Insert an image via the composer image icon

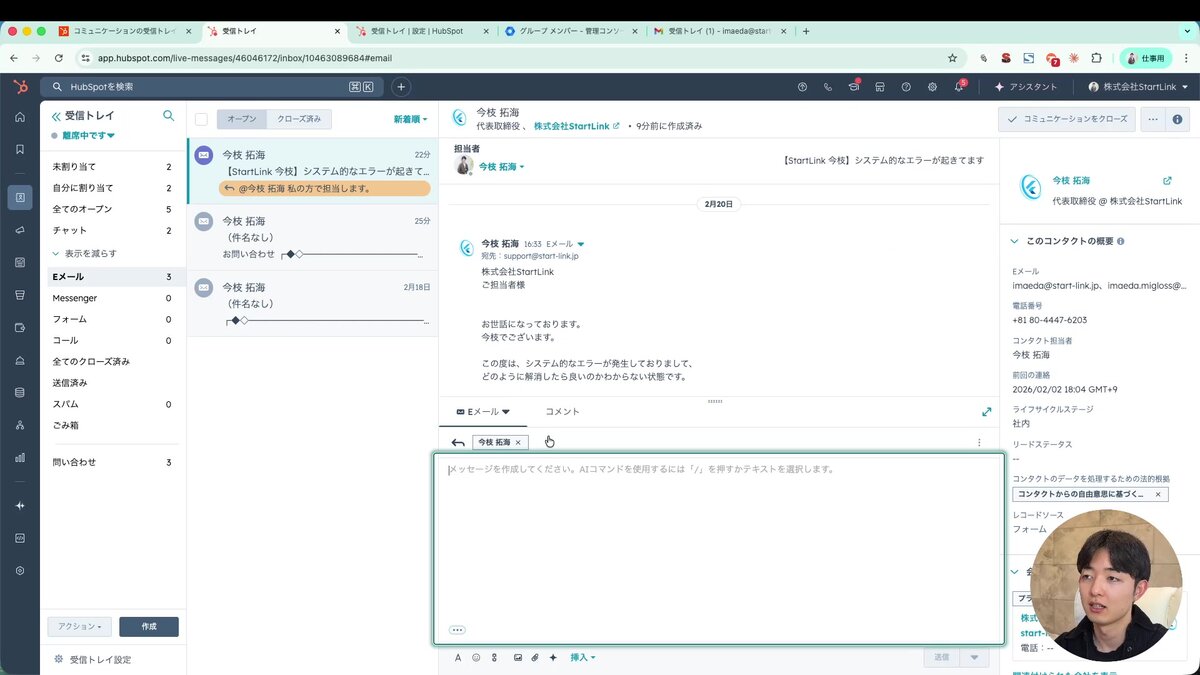tap(517, 657)
